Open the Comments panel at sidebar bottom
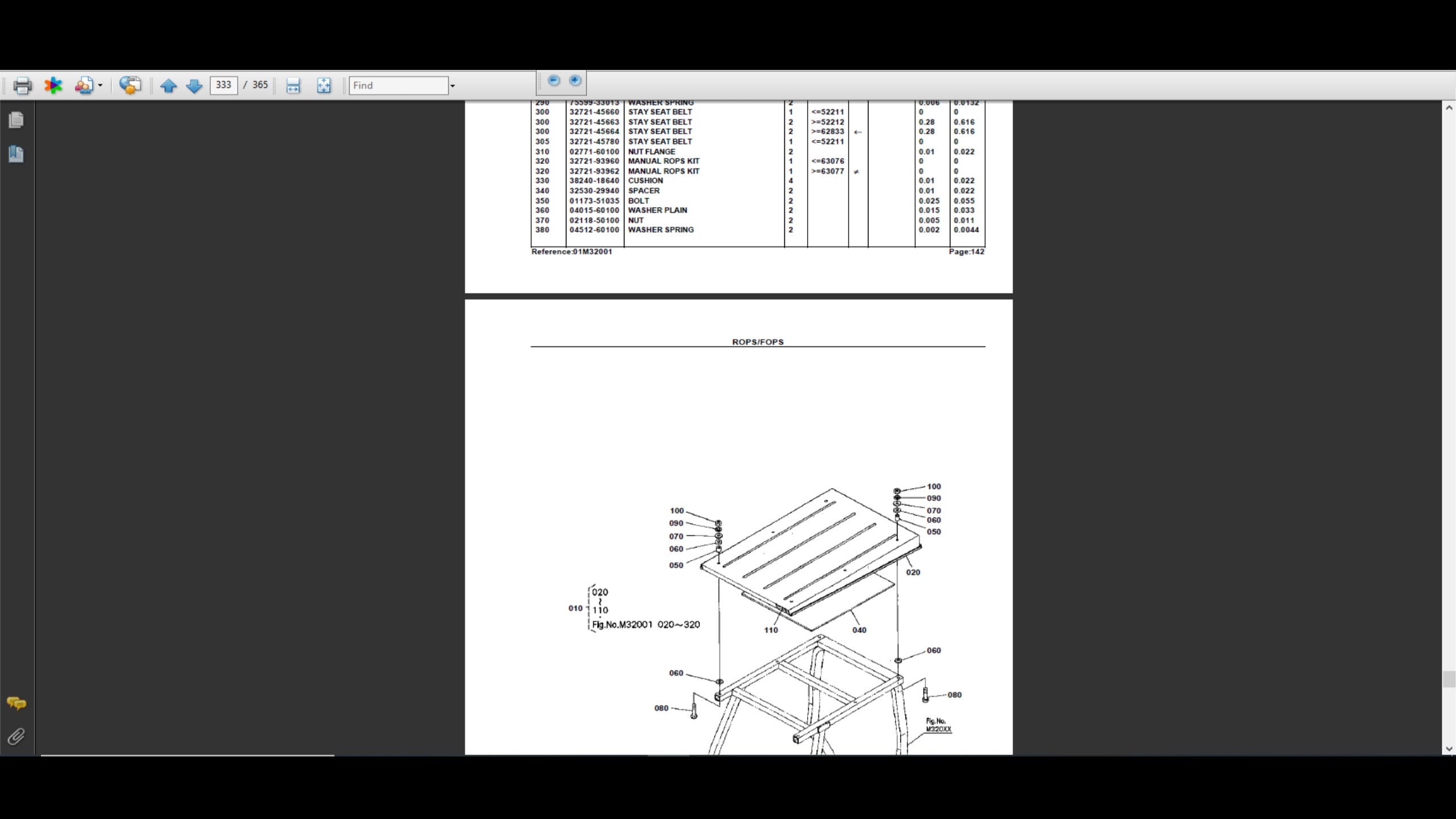This screenshot has width=1456, height=819. tap(16, 704)
